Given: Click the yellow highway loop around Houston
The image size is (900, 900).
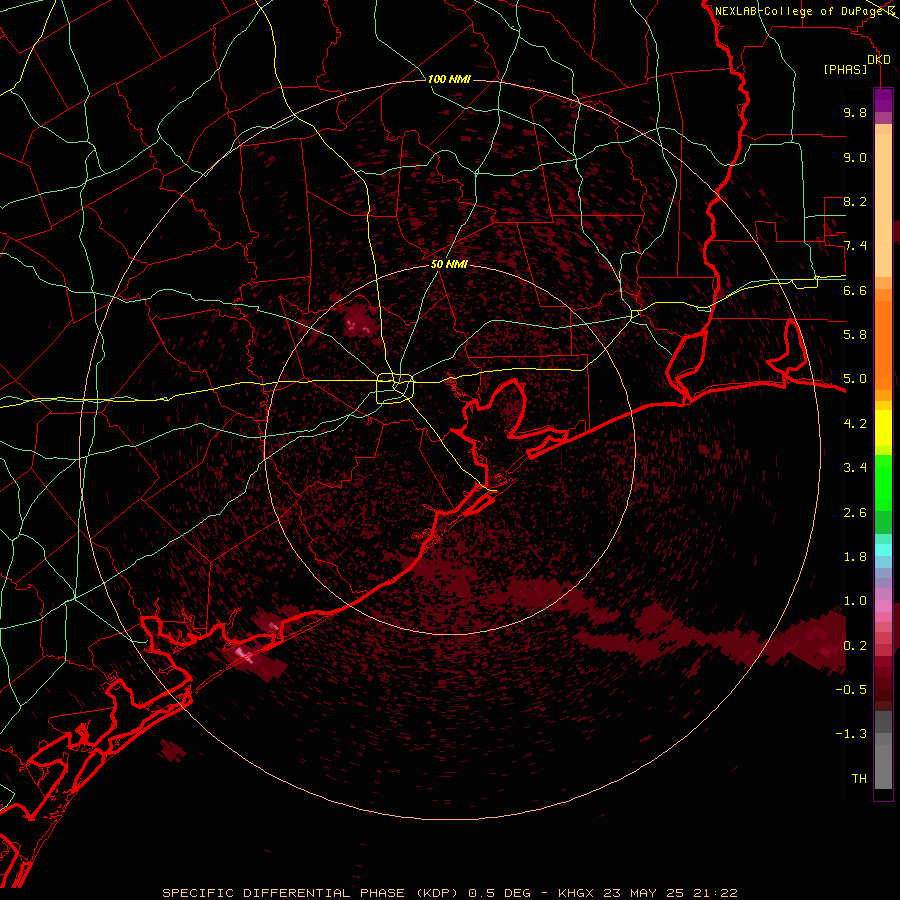Looking at the screenshot, I should pyautogui.click(x=395, y=389).
